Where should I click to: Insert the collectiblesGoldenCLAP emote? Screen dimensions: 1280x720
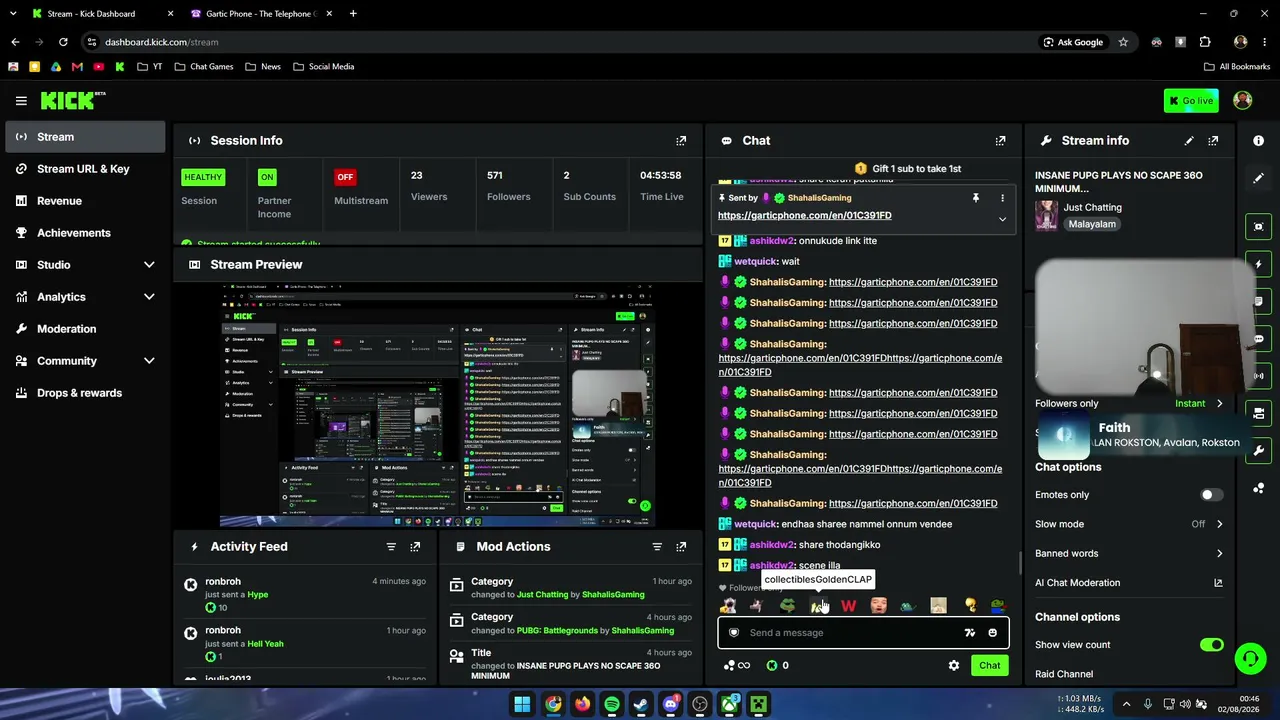818,605
